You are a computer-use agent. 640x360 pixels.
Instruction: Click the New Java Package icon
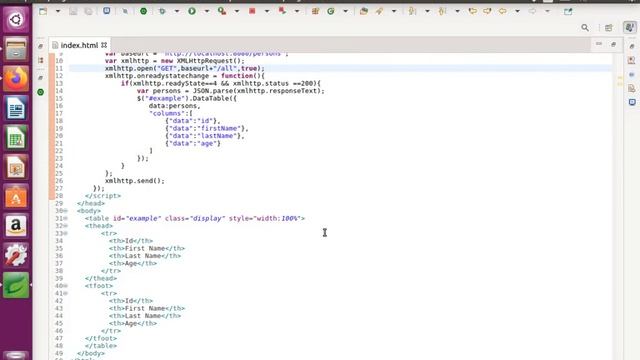315,11
